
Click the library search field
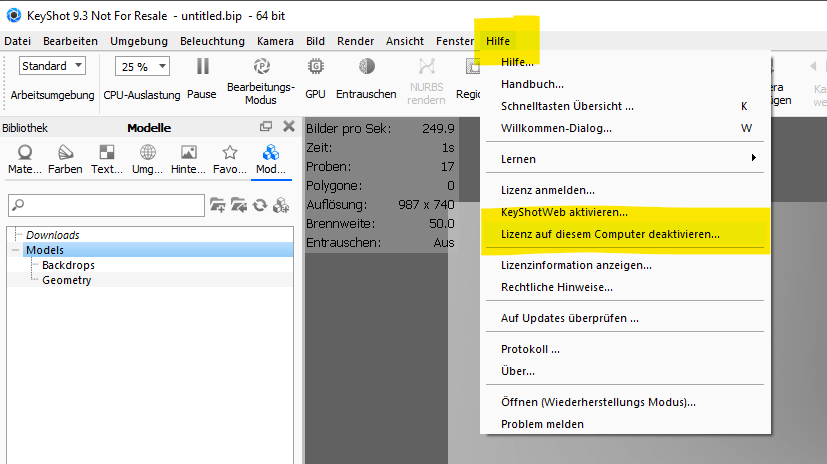(107, 205)
